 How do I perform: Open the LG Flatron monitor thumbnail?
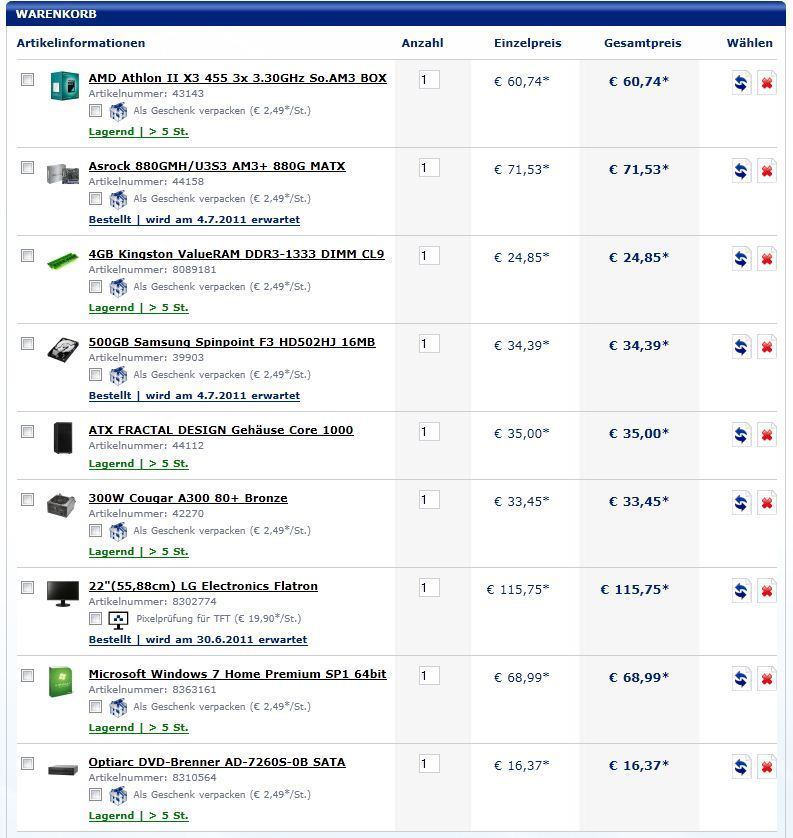(63, 593)
